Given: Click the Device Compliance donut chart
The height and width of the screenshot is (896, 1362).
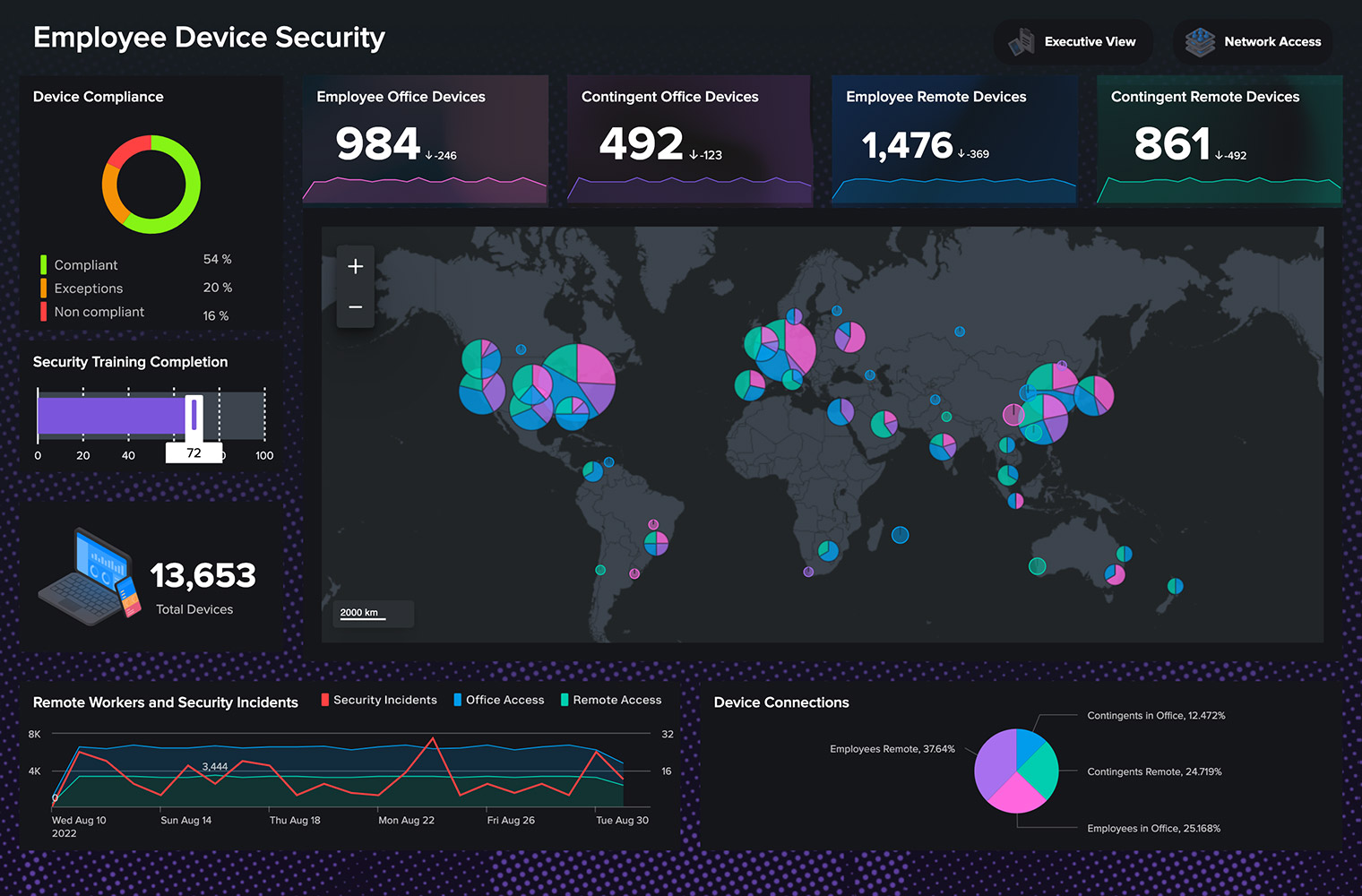Looking at the screenshot, I should tap(151, 185).
